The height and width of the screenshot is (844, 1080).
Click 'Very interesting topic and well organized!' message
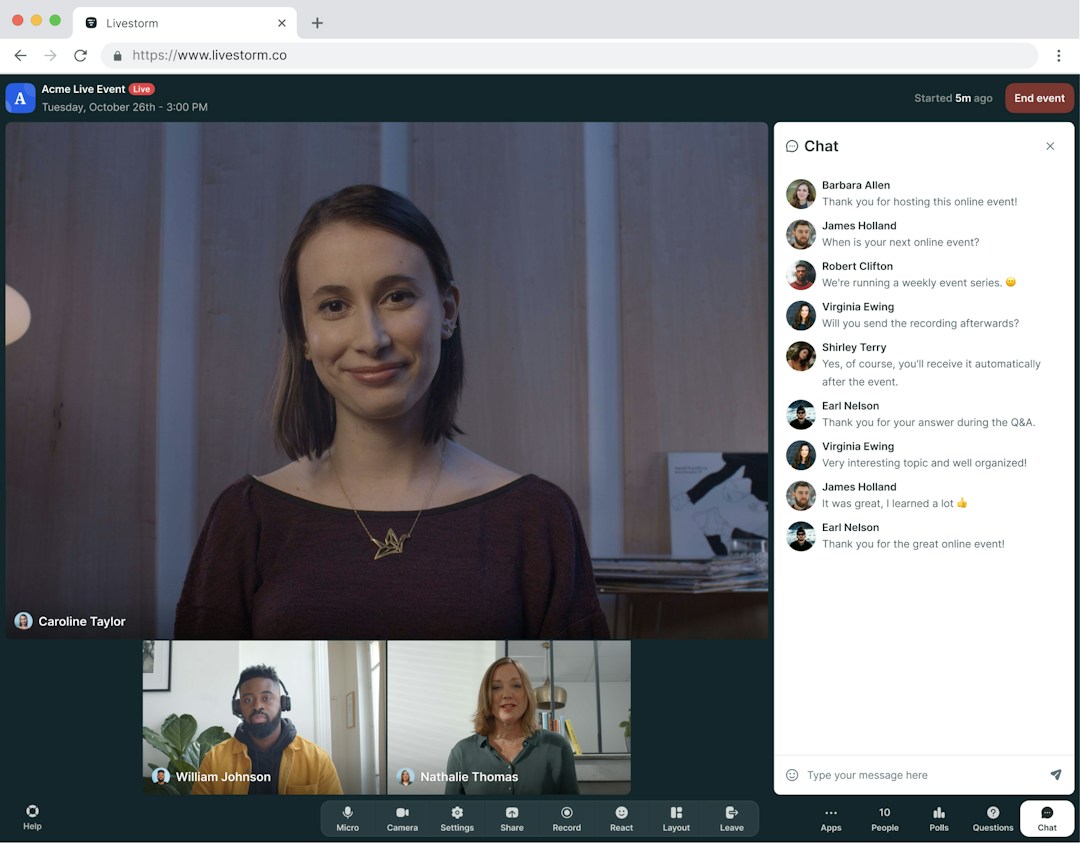click(x=924, y=463)
